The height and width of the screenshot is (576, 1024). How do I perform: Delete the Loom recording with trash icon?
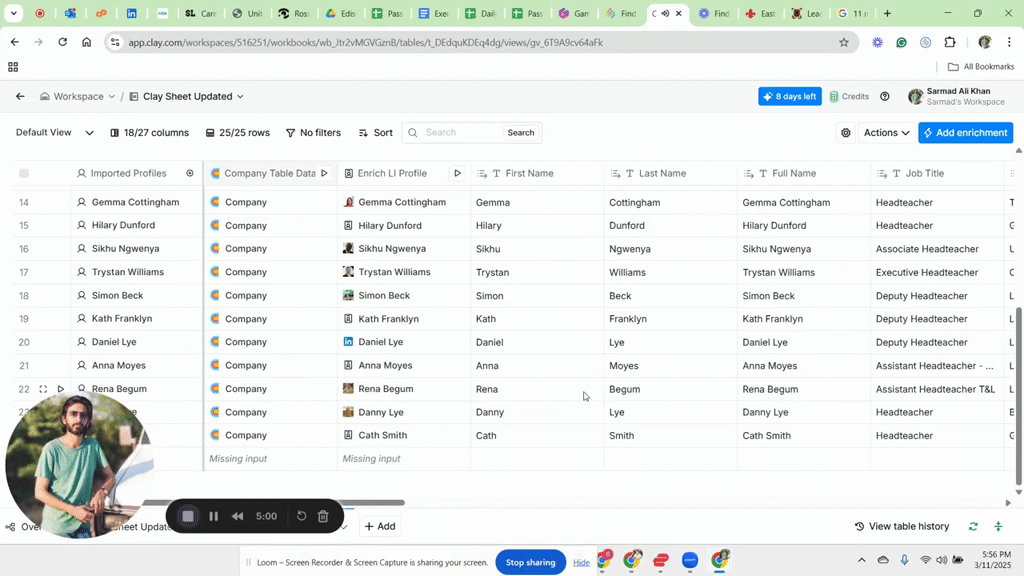point(323,516)
